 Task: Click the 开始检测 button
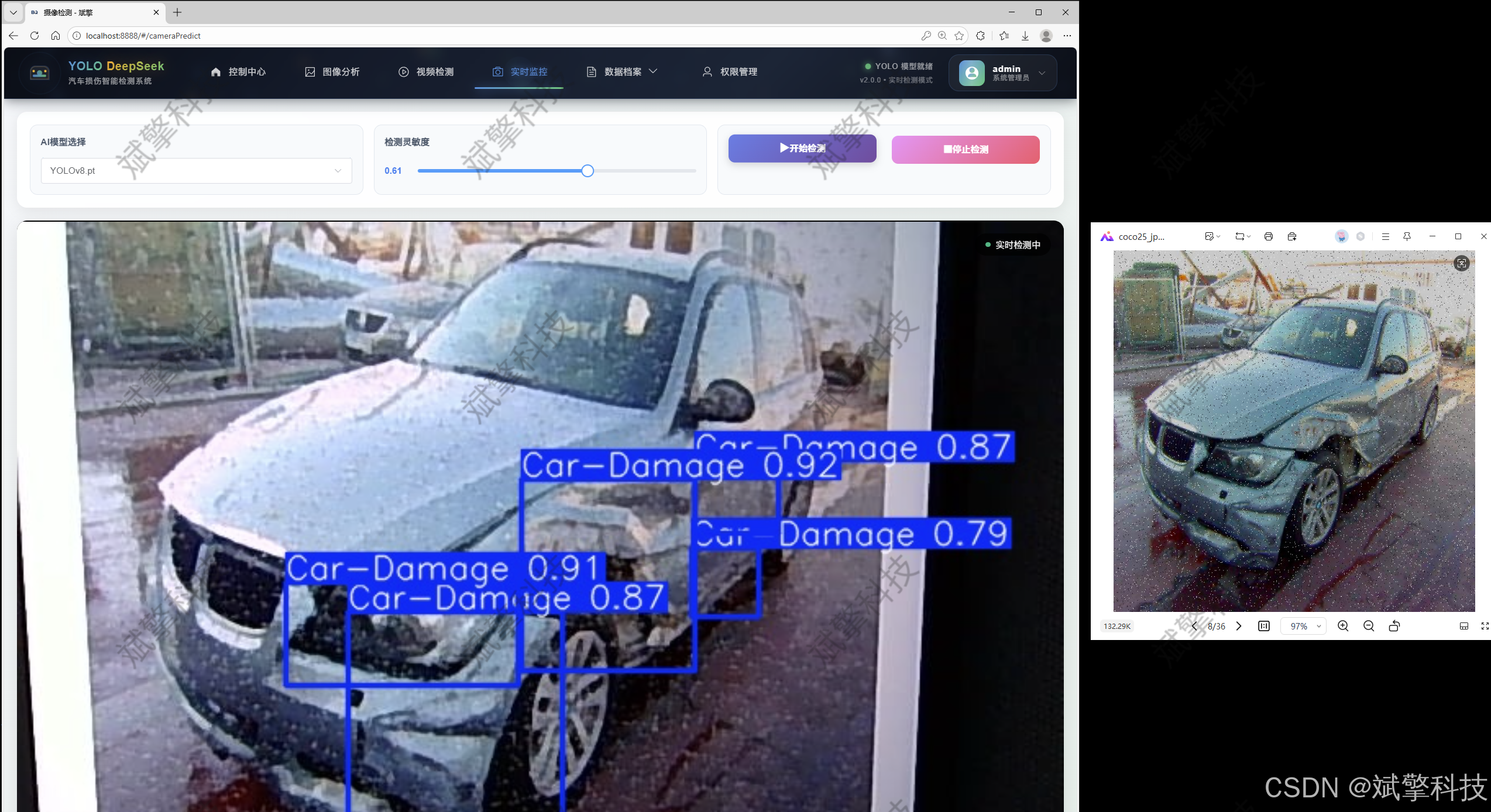(x=802, y=149)
